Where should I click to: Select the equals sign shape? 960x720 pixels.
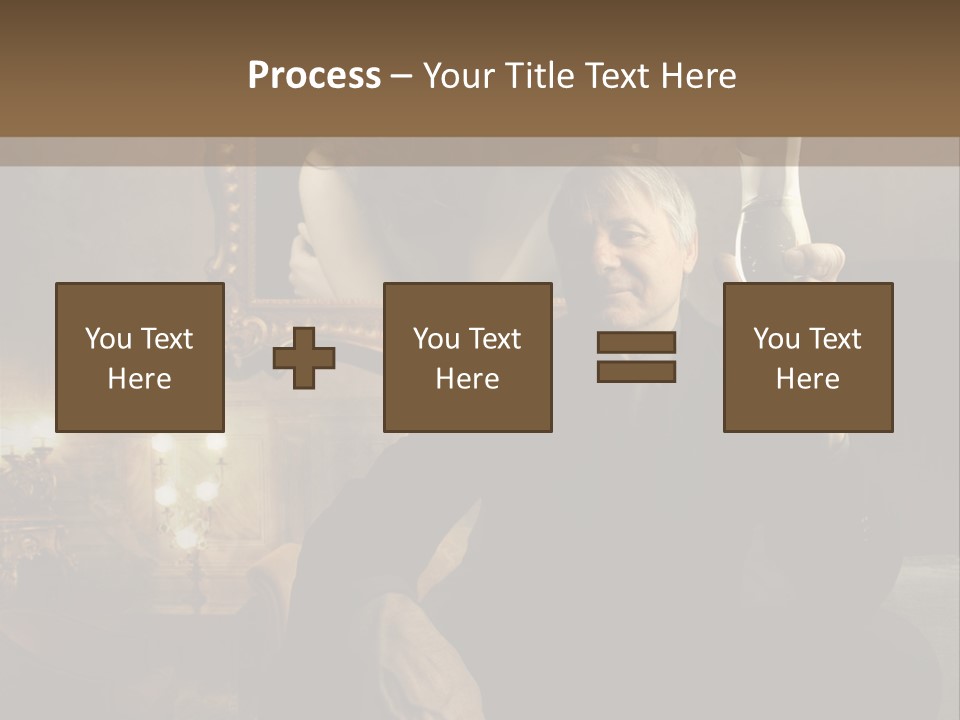[x=636, y=357]
